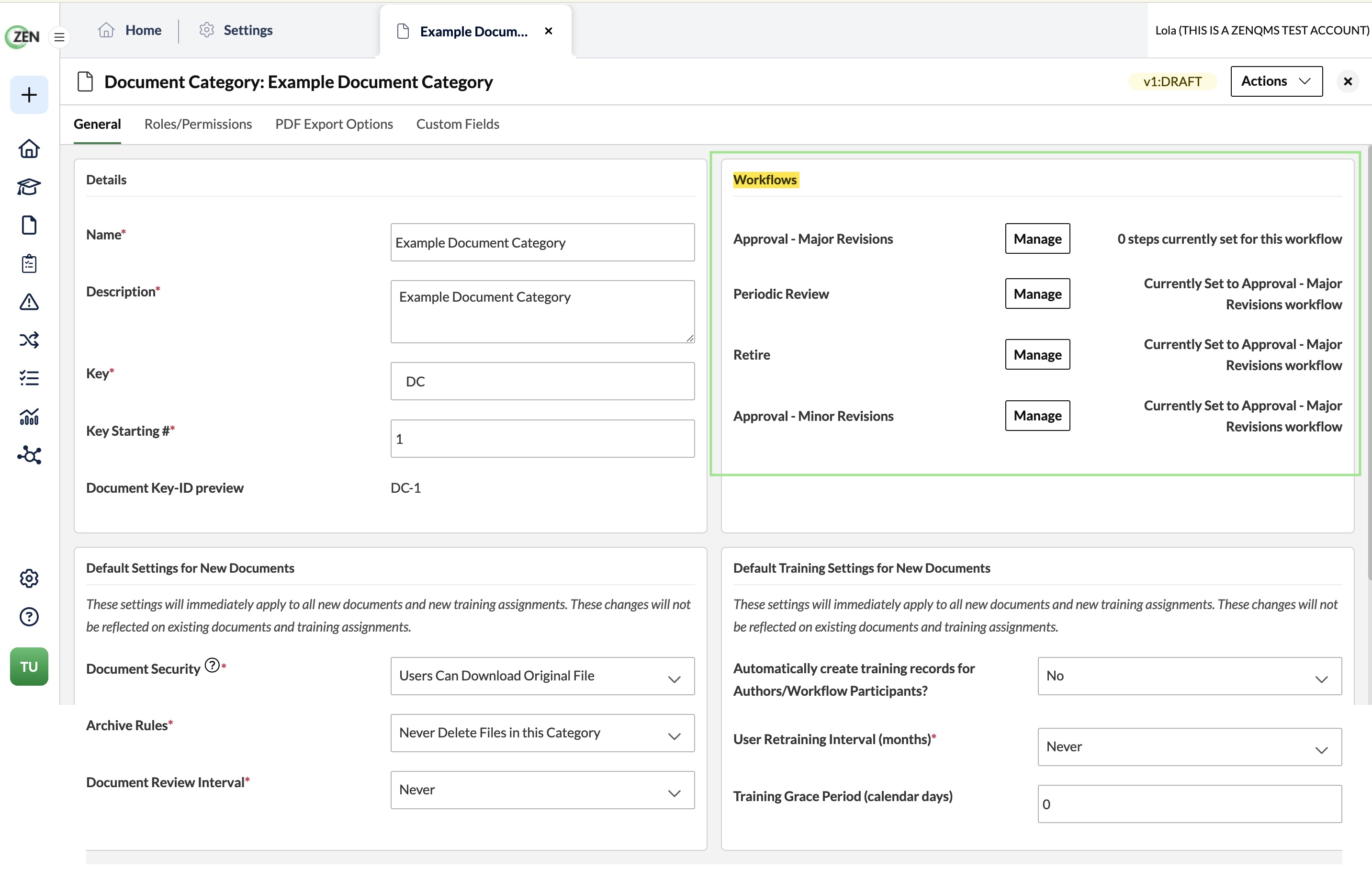
Task: Click the Key Starting # field
Action: coord(542,439)
